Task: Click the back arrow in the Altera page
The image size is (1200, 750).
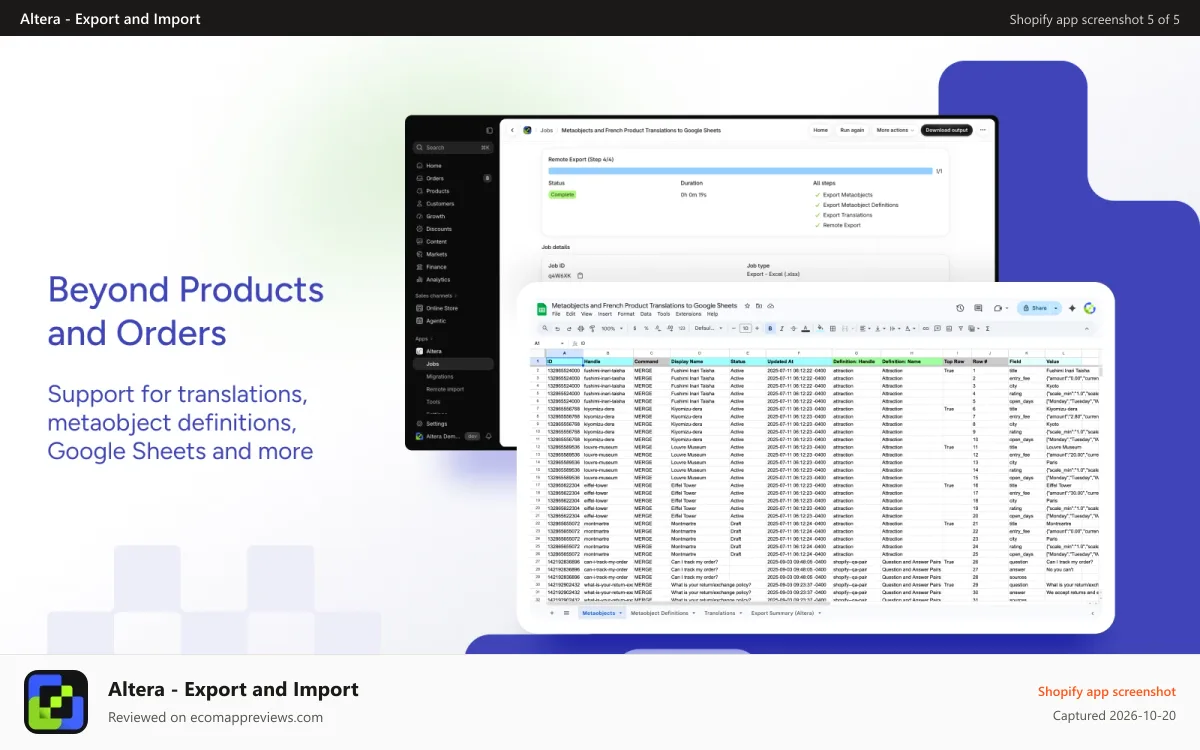Action: tap(512, 130)
